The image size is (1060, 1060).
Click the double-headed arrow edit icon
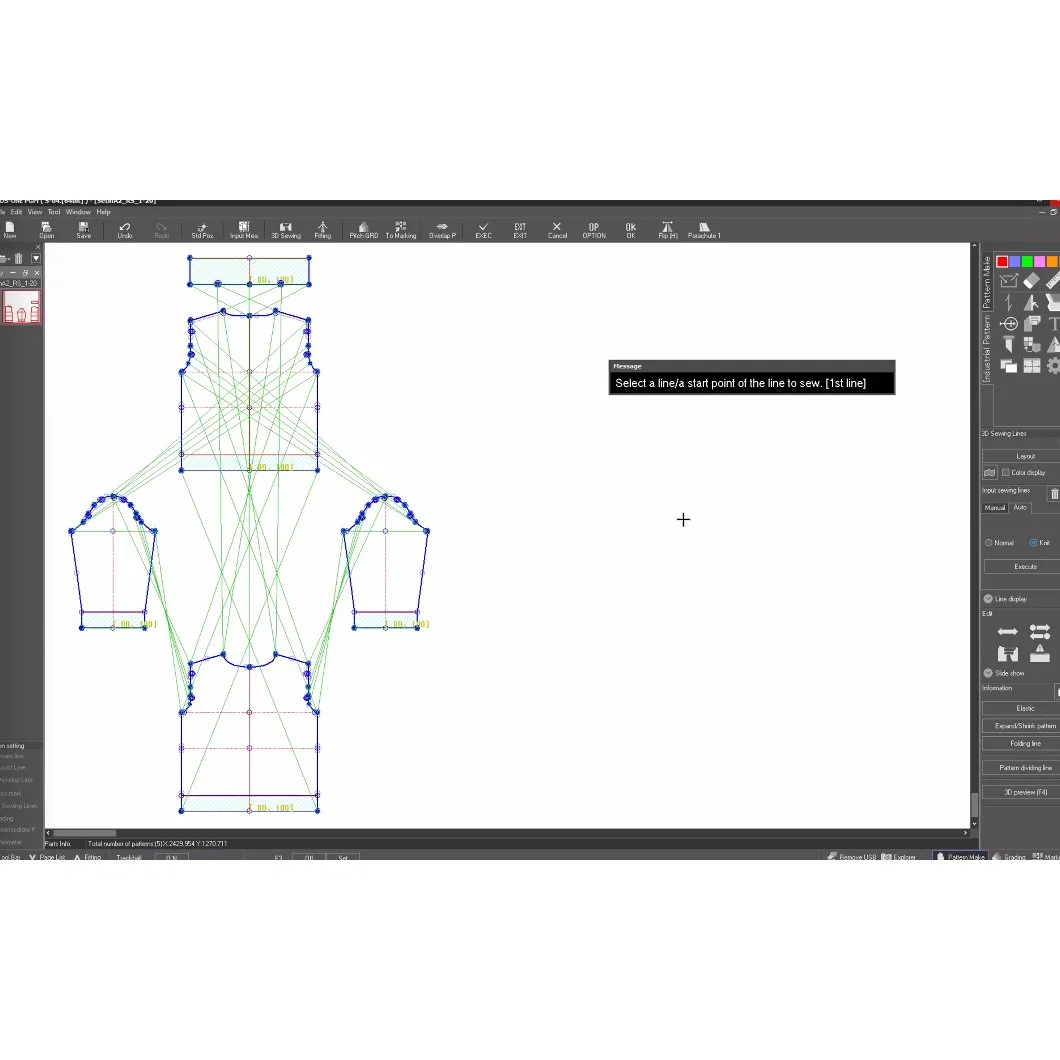tap(1007, 631)
